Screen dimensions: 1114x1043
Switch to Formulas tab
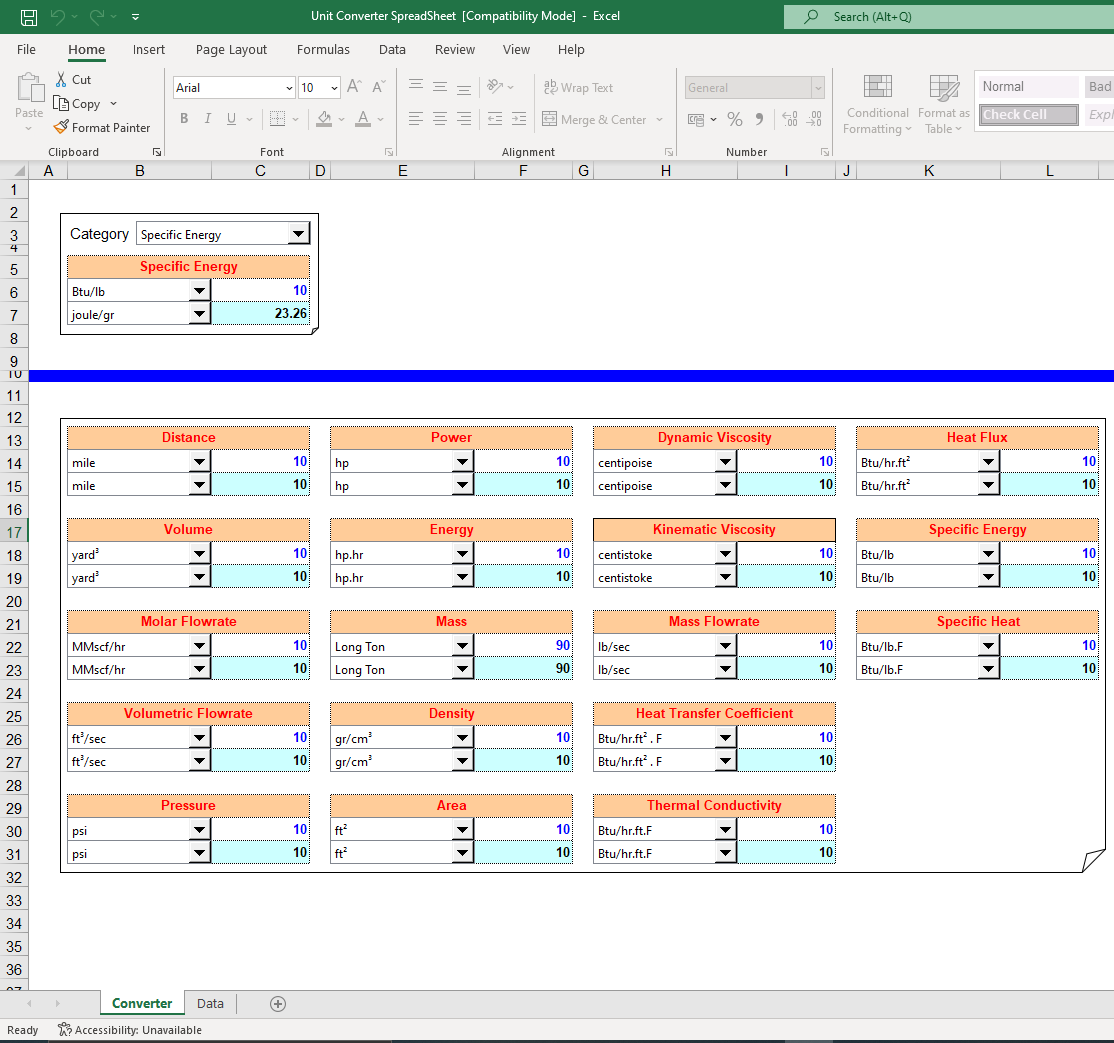tap(323, 50)
